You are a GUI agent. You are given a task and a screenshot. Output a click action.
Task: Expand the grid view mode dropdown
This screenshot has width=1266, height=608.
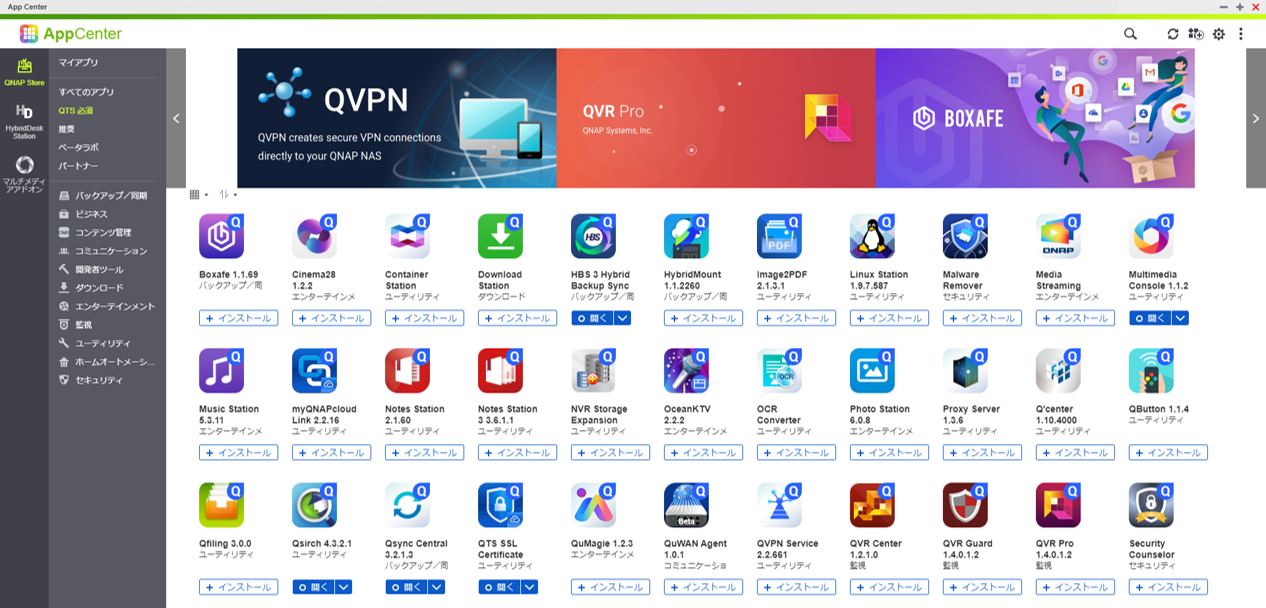(197, 195)
